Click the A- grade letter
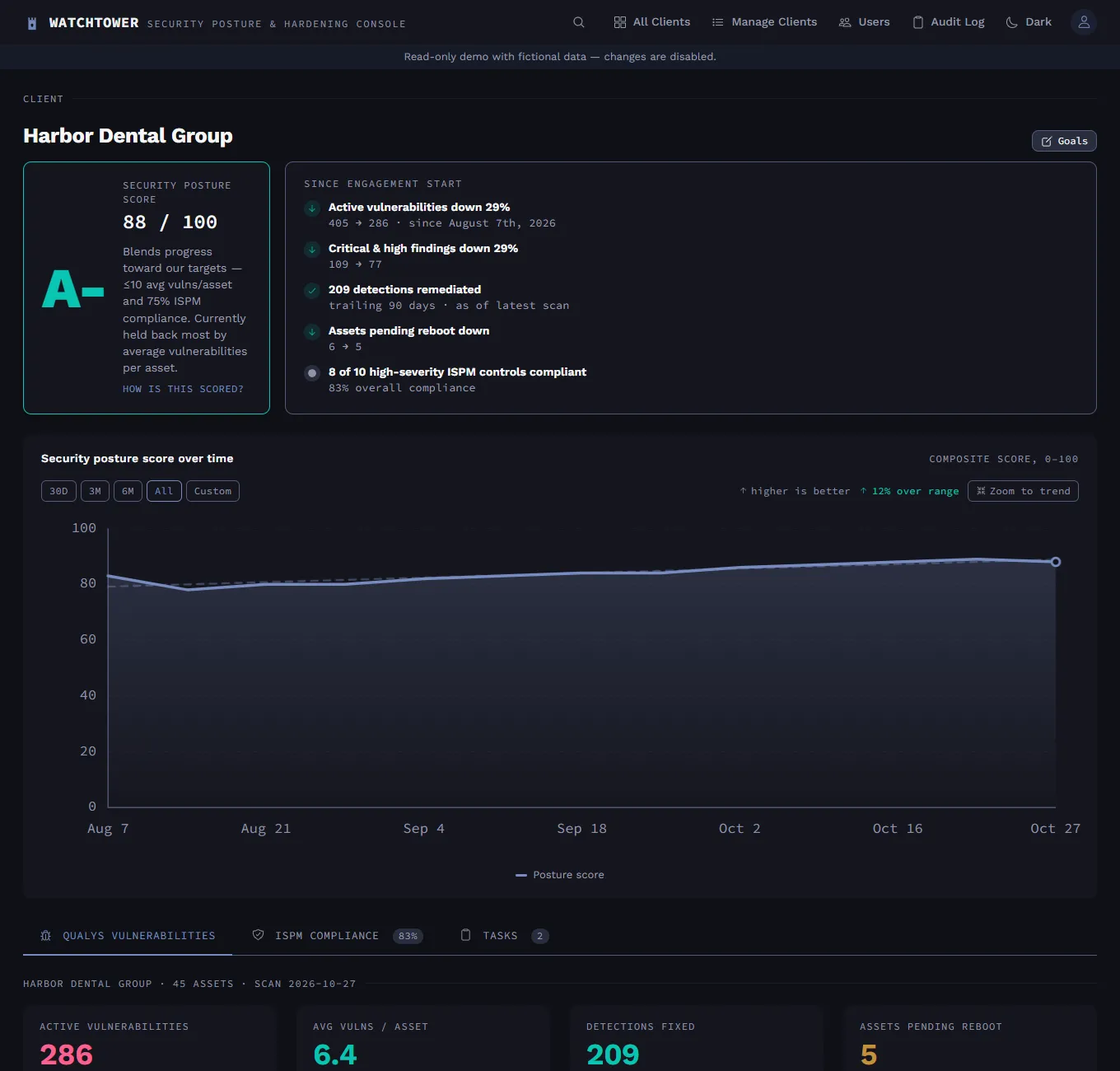This screenshot has height=1071, width=1120. 73,290
